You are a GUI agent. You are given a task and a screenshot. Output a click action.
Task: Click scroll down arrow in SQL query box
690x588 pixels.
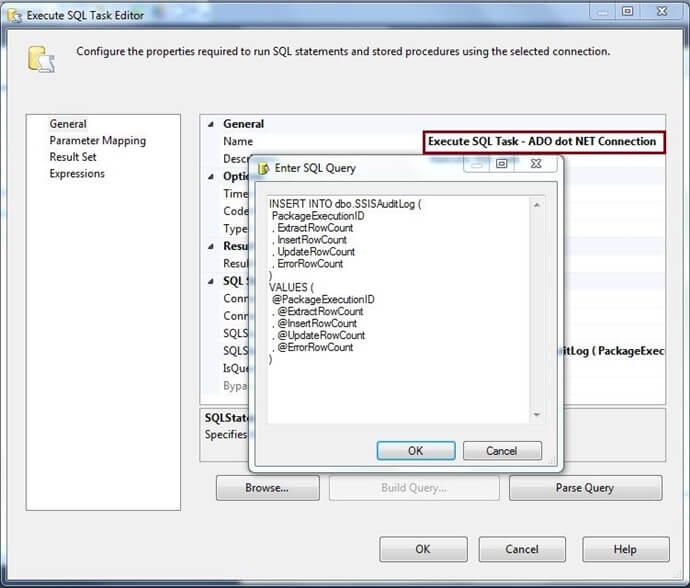coord(537,415)
